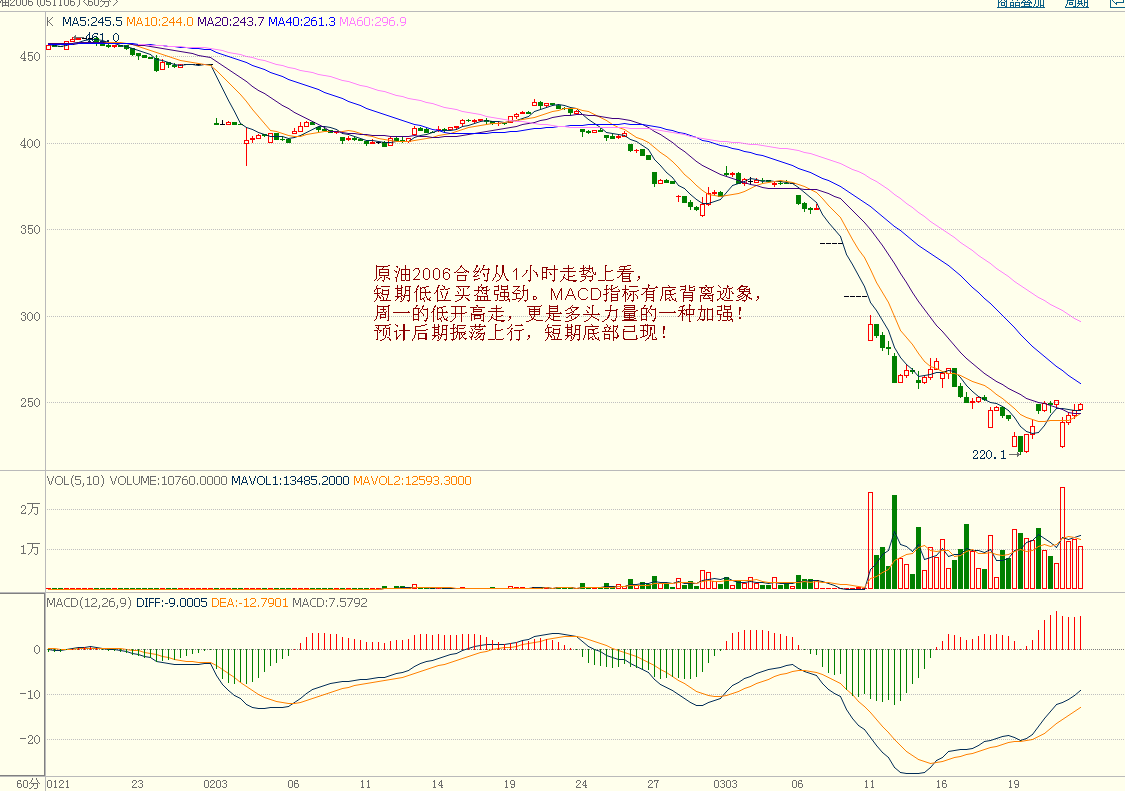Click the 周期 period link
This screenshot has width=1125, height=791.
[1076, 3]
